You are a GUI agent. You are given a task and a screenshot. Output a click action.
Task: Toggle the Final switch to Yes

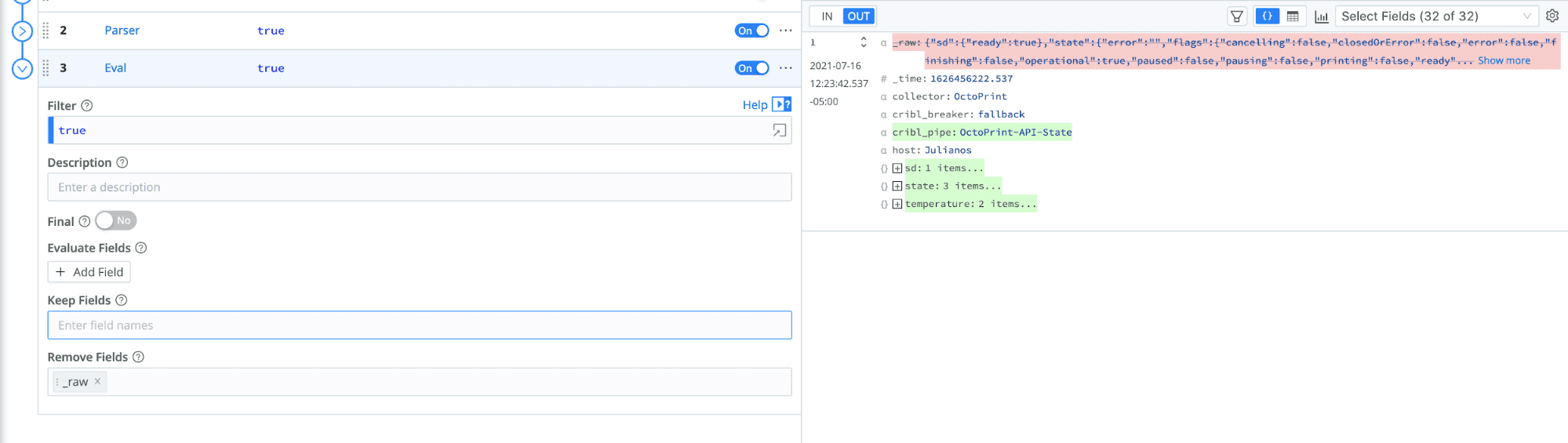point(115,221)
